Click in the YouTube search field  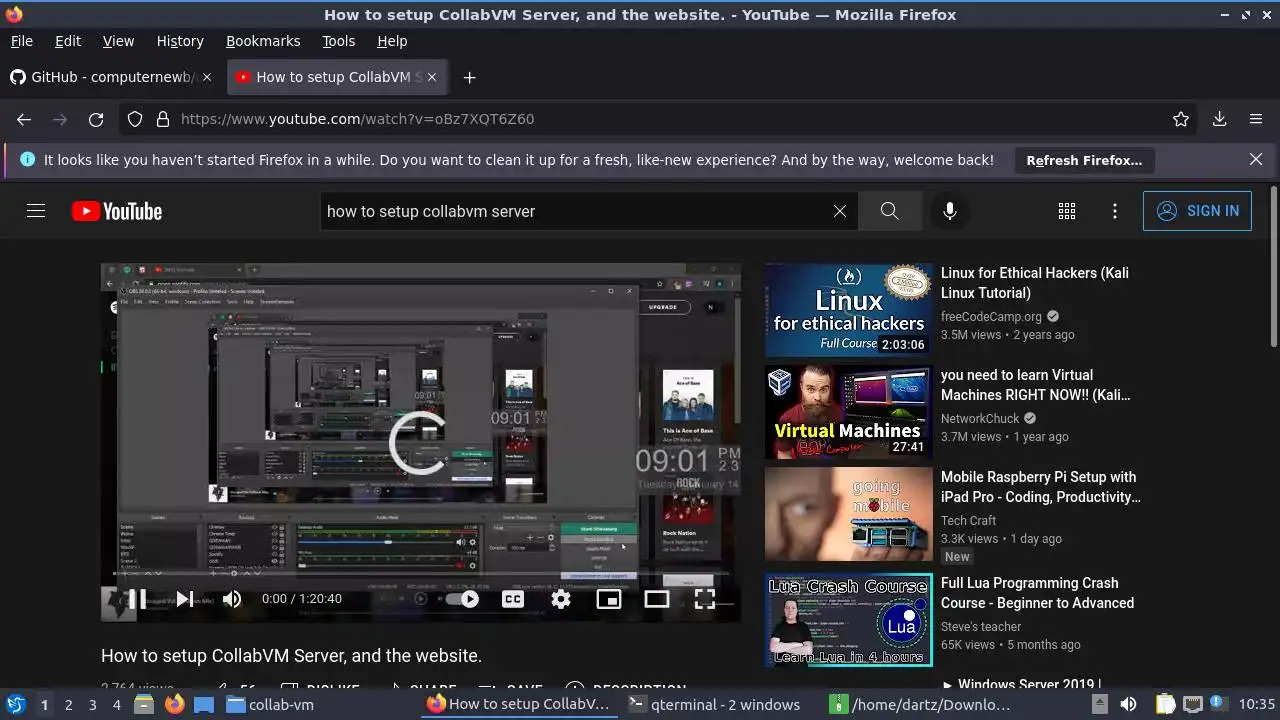(x=575, y=211)
